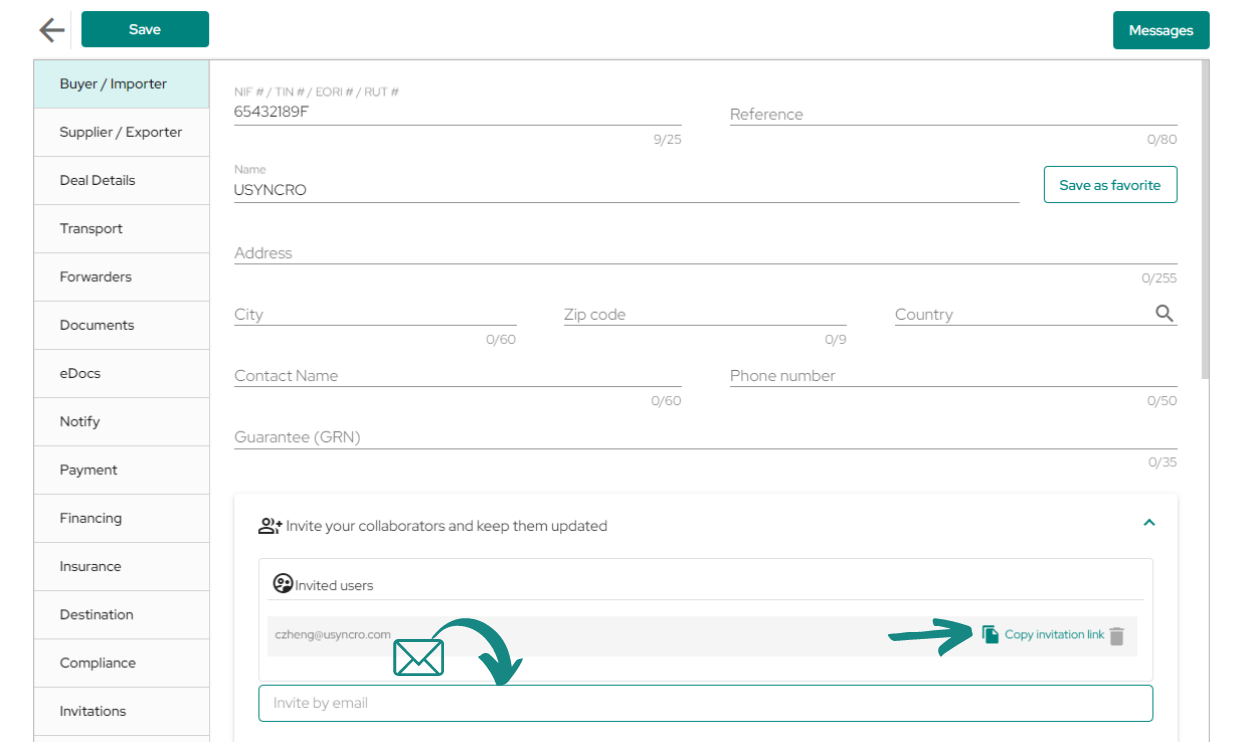Click the copy invitation link icon

pyautogui.click(x=990, y=634)
